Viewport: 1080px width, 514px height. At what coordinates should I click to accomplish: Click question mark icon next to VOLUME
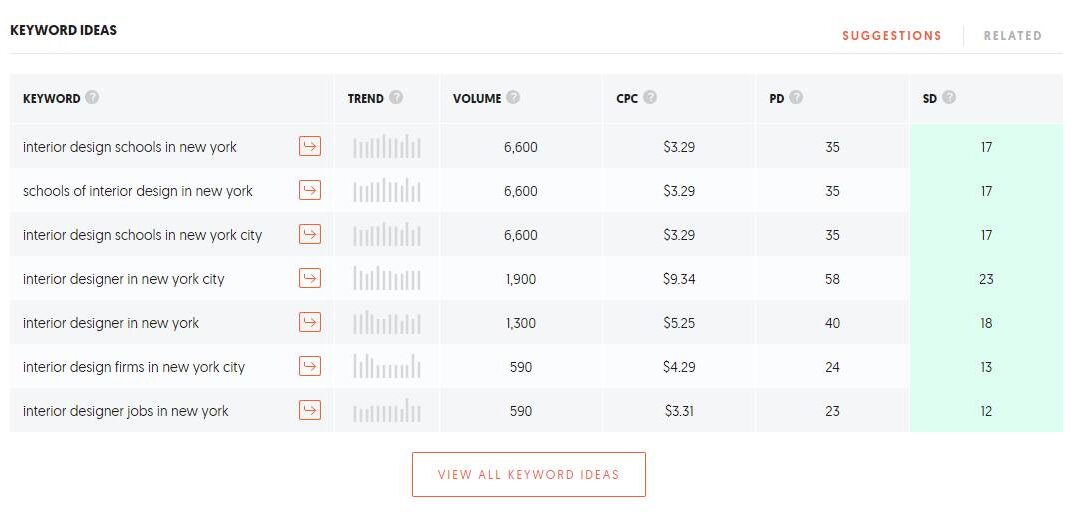point(513,98)
